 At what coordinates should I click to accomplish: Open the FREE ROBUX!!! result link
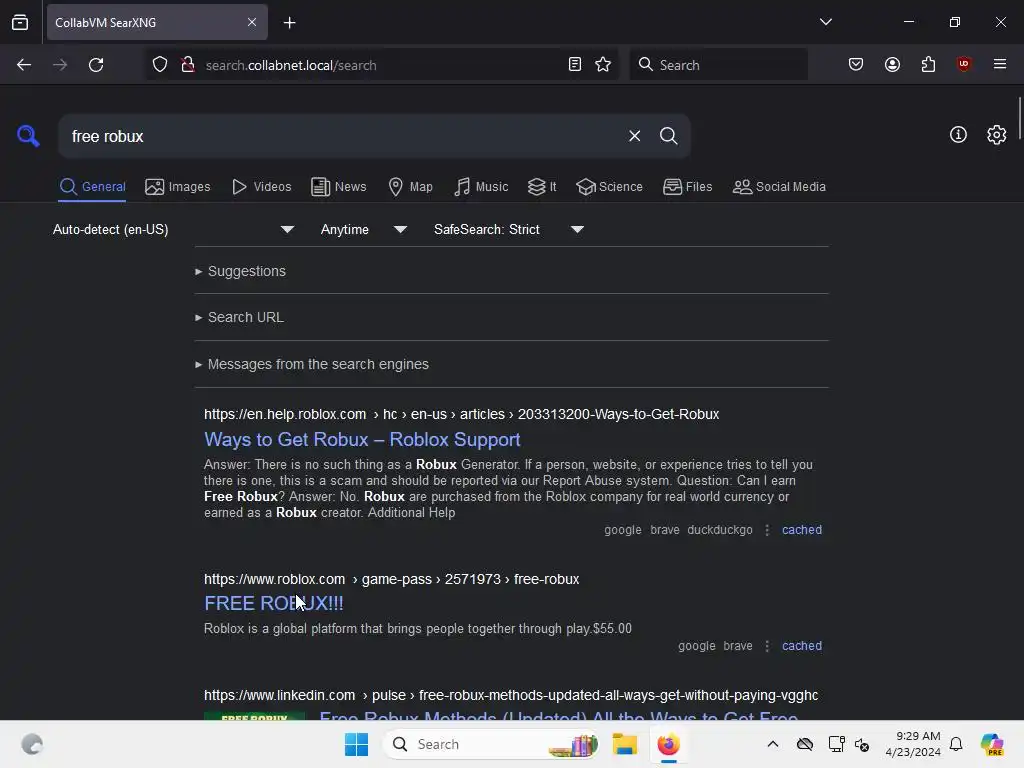point(274,603)
